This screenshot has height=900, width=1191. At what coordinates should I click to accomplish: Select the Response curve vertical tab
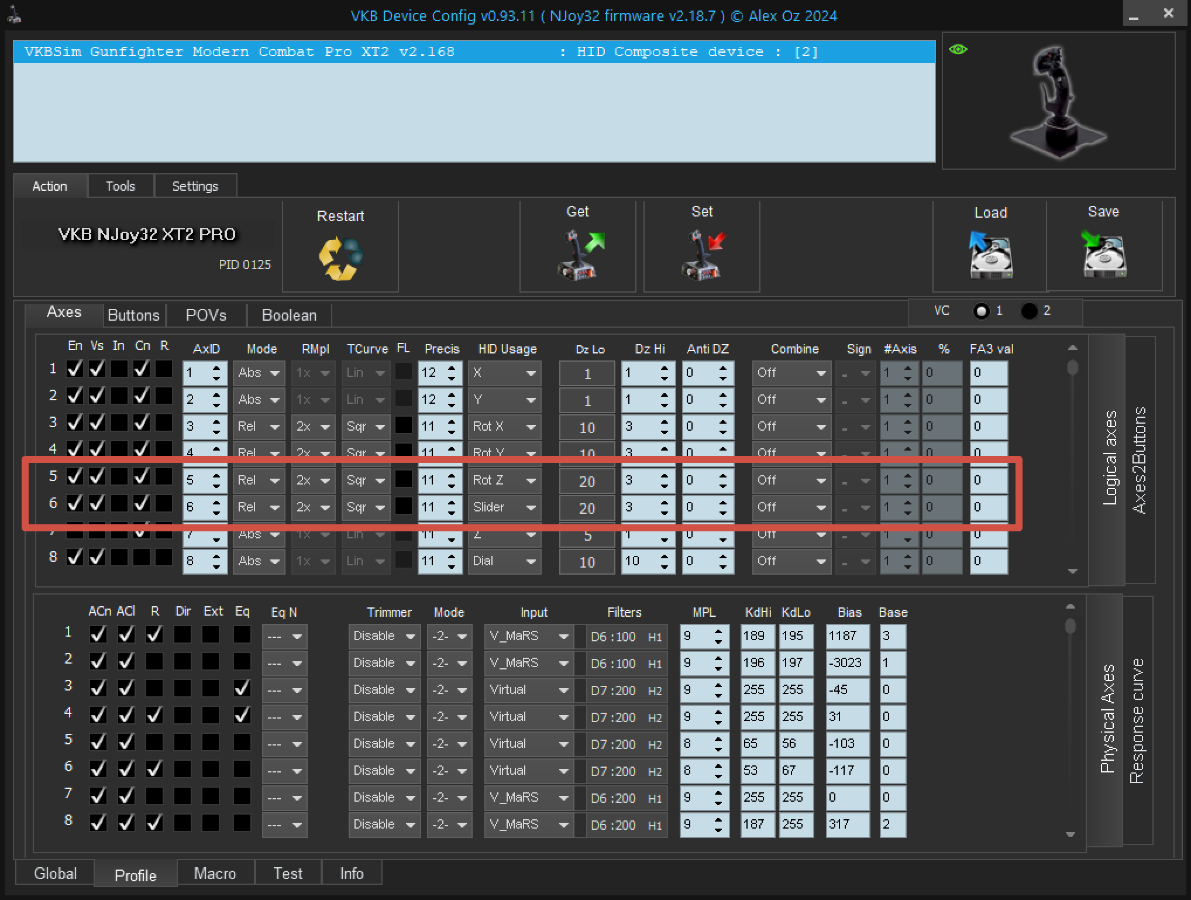1137,720
